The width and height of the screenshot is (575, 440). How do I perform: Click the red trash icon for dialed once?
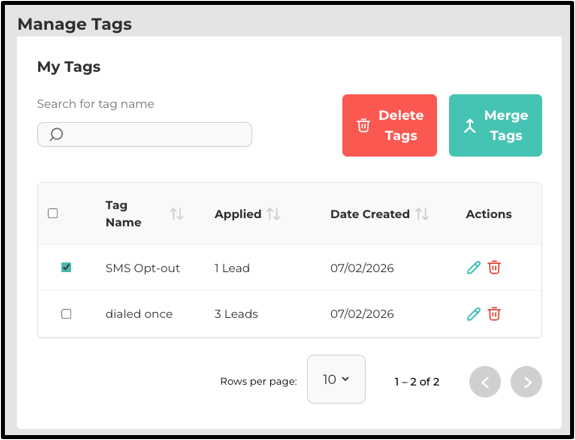point(494,314)
